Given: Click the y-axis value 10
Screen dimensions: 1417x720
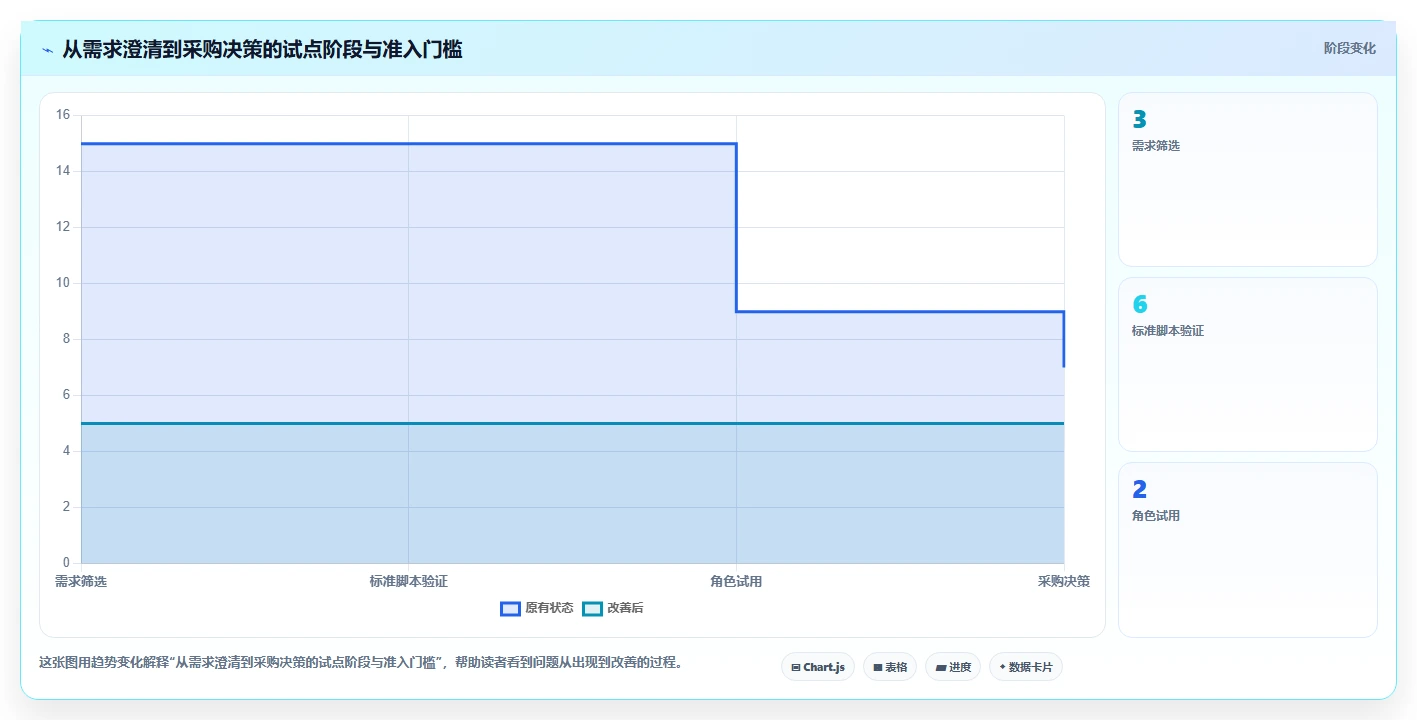Looking at the screenshot, I should pyautogui.click(x=63, y=283).
